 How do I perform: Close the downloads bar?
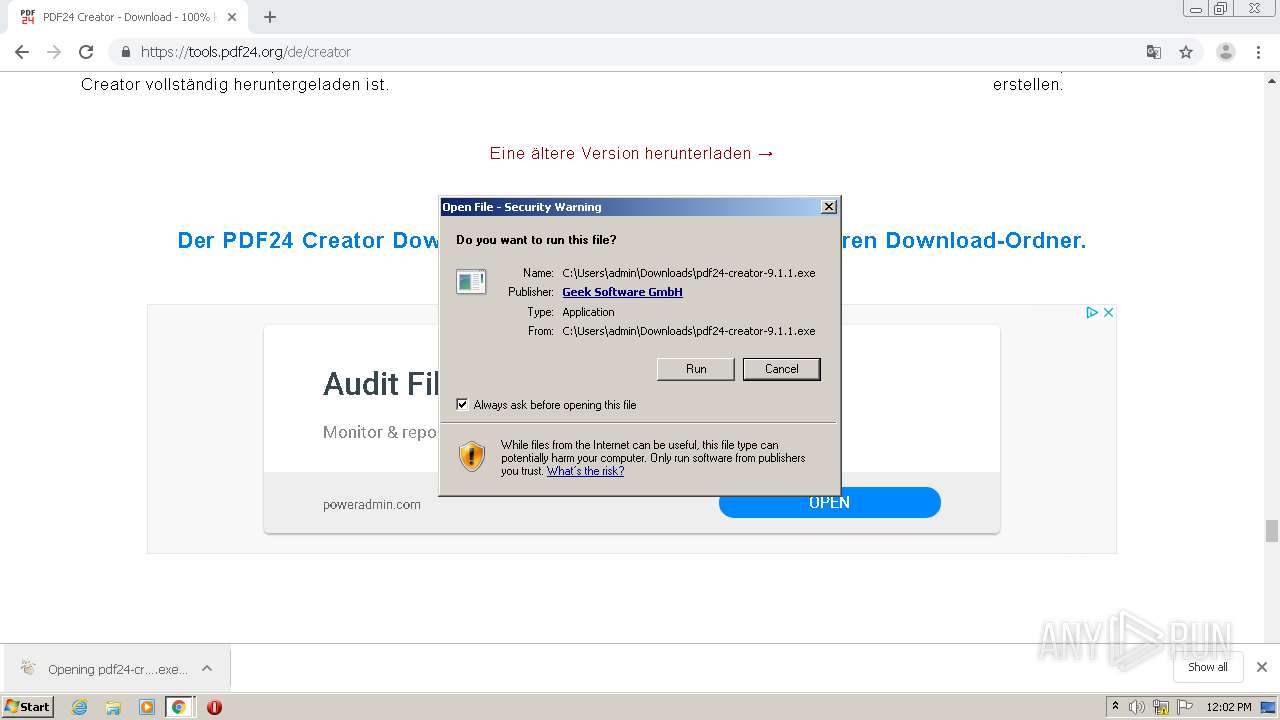[1262, 667]
